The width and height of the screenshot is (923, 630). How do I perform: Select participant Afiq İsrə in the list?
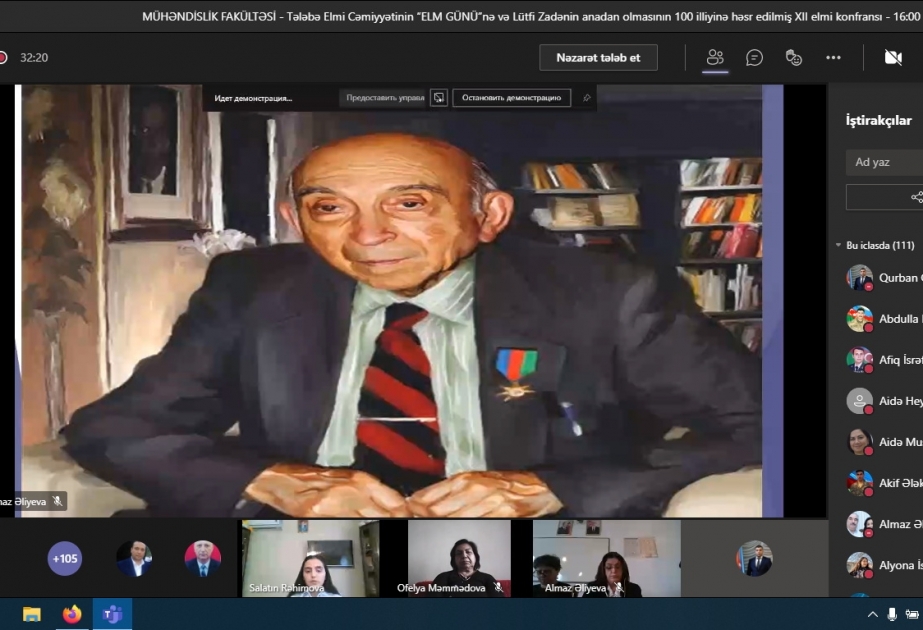point(884,360)
